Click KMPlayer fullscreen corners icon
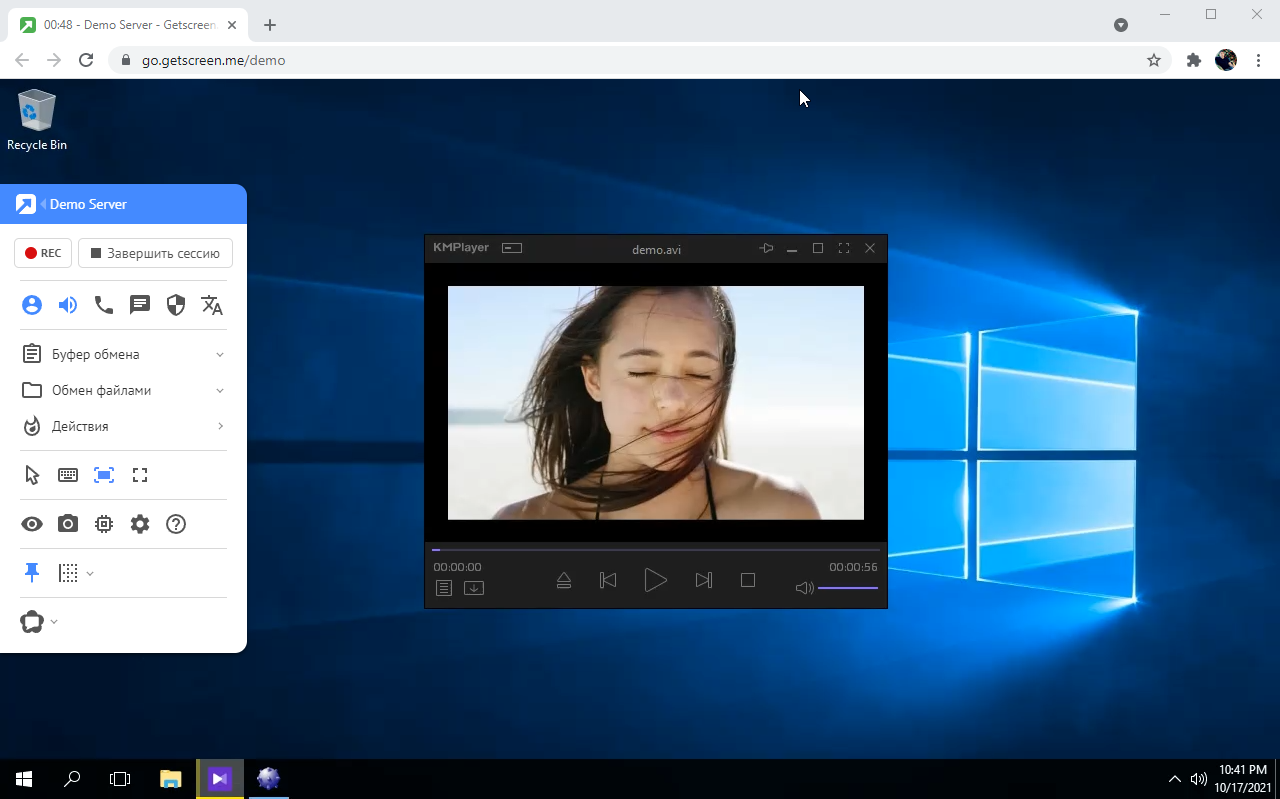 click(844, 248)
